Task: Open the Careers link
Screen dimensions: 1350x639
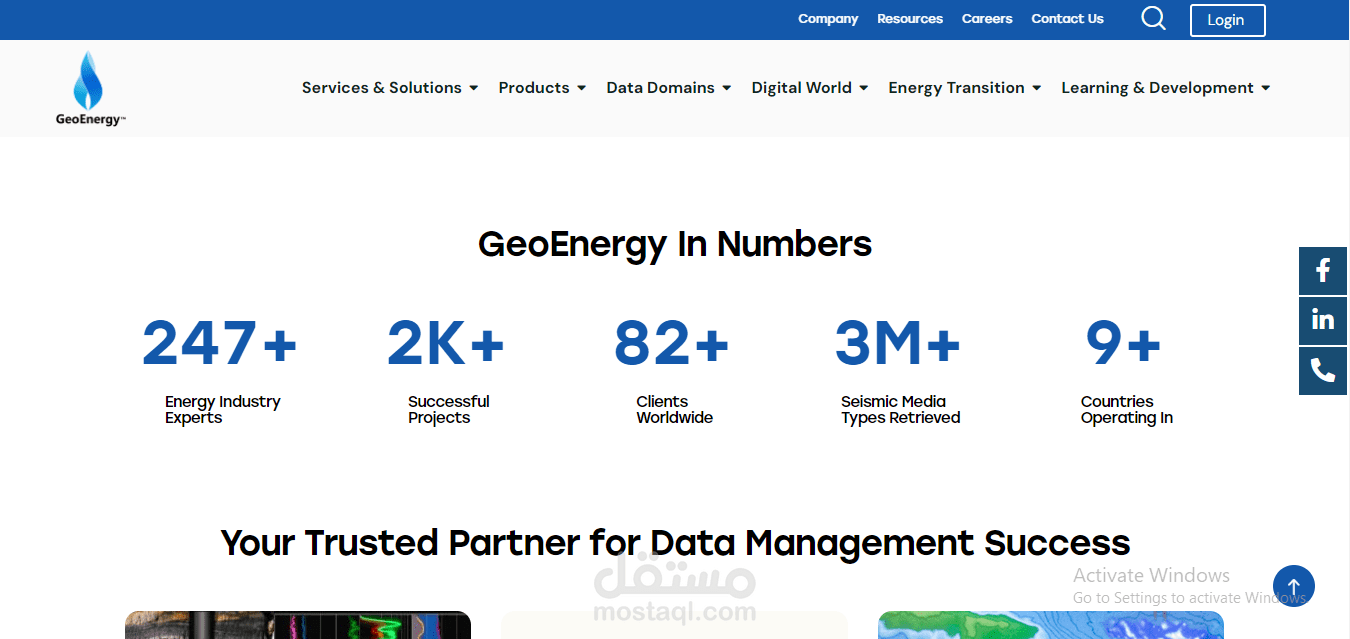Action: tap(987, 19)
